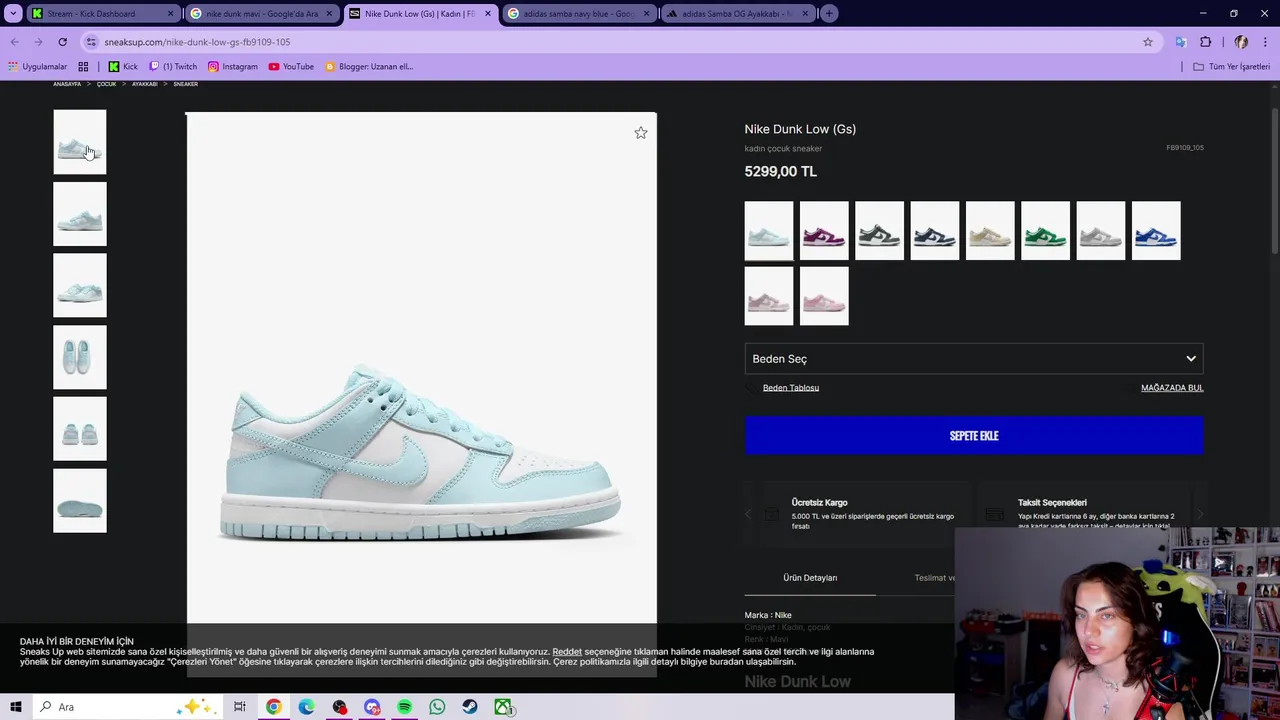Image resolution: width=1280 pixels, height=720 pixels.
Task: Open new browser tab with plus button
Action: [829, 14]
